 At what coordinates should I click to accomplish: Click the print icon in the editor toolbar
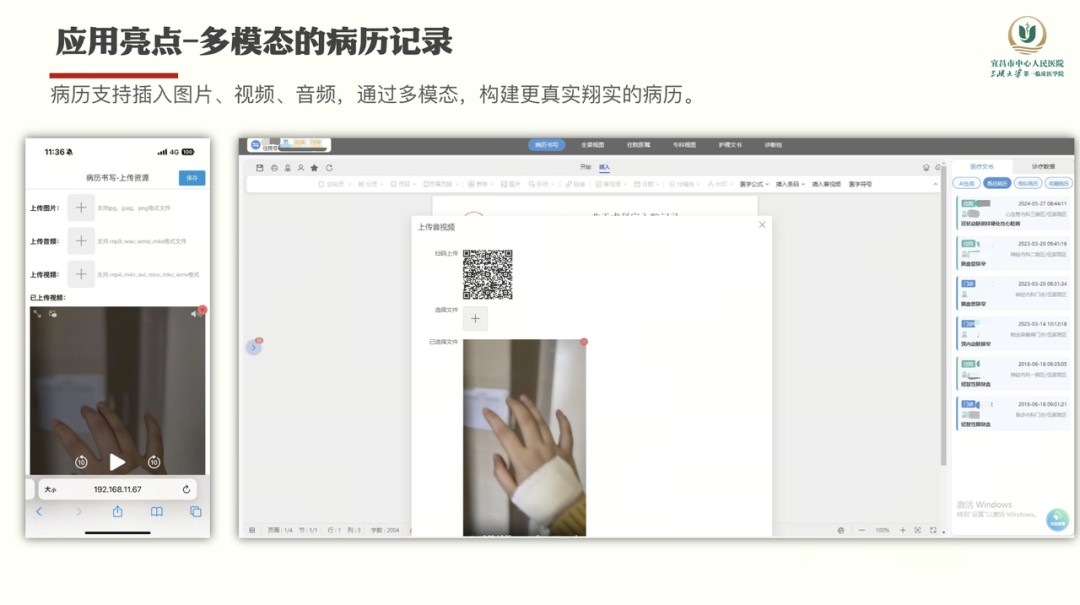[274, 167]
